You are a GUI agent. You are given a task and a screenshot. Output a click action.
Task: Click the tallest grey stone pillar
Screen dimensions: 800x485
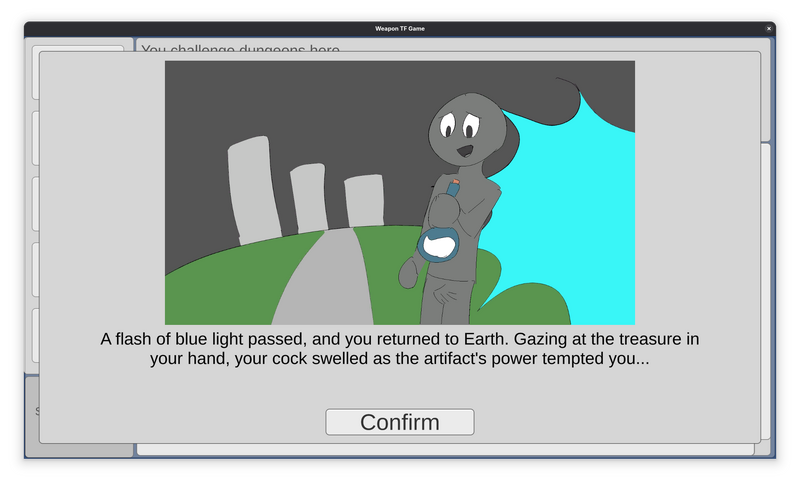(x=251, y=188)
